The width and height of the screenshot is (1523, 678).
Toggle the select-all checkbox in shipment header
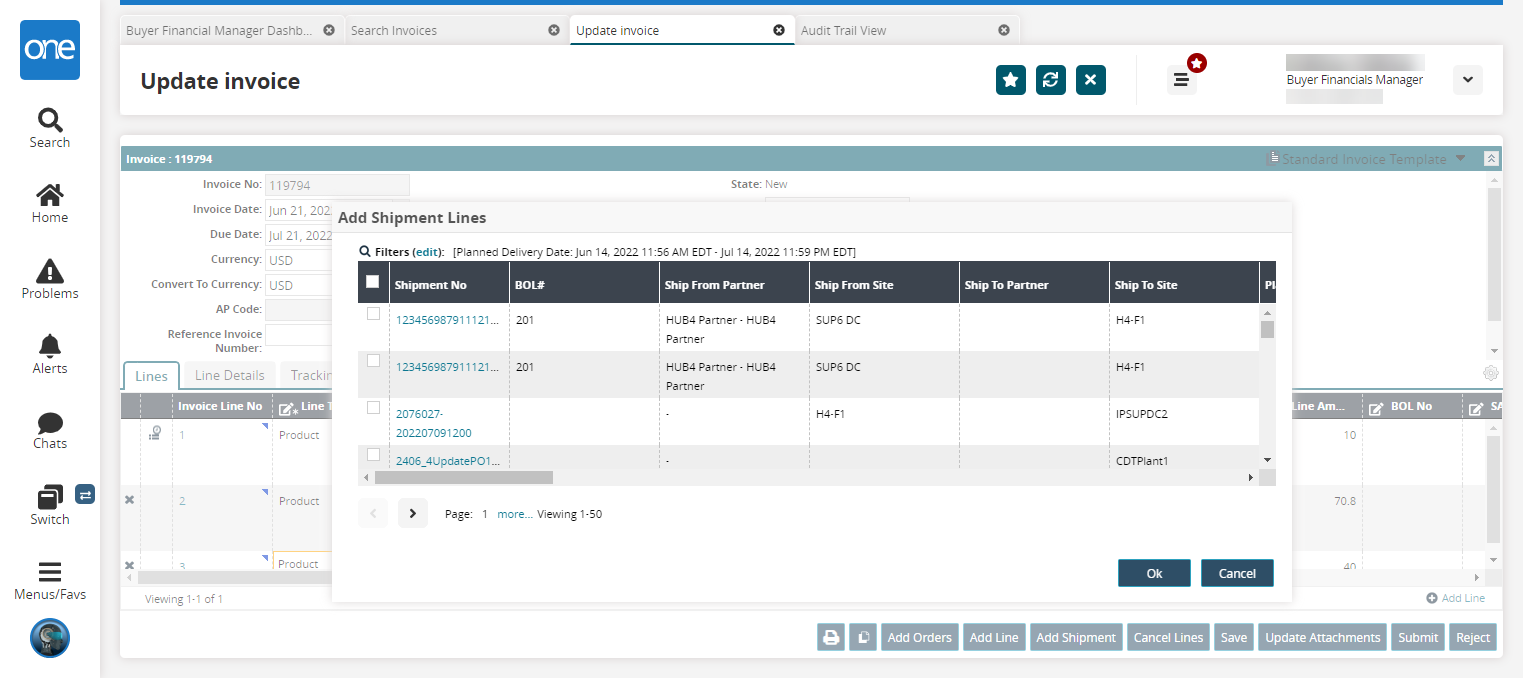[x=373, y=282]
